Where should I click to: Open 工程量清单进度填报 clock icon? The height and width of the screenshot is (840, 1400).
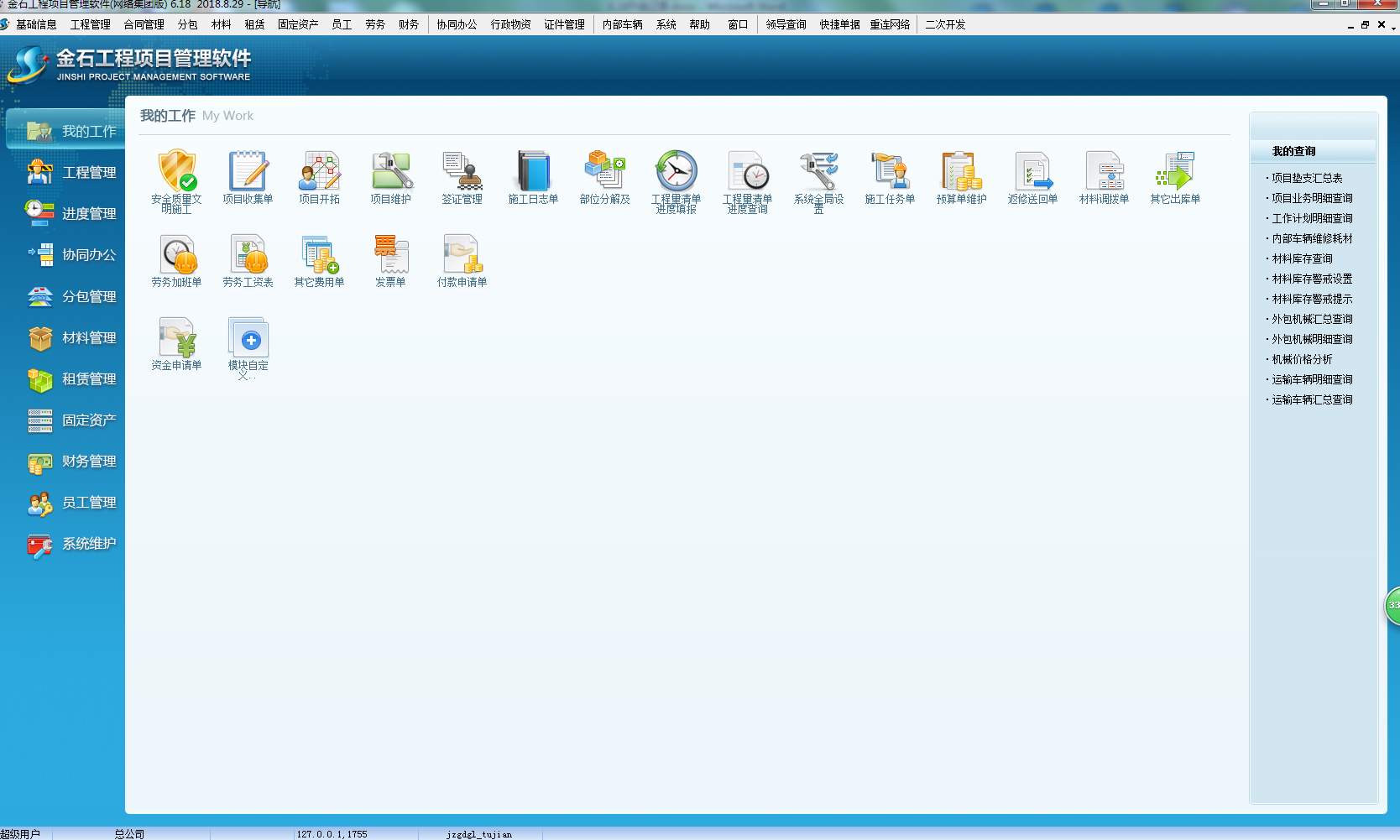676,171
